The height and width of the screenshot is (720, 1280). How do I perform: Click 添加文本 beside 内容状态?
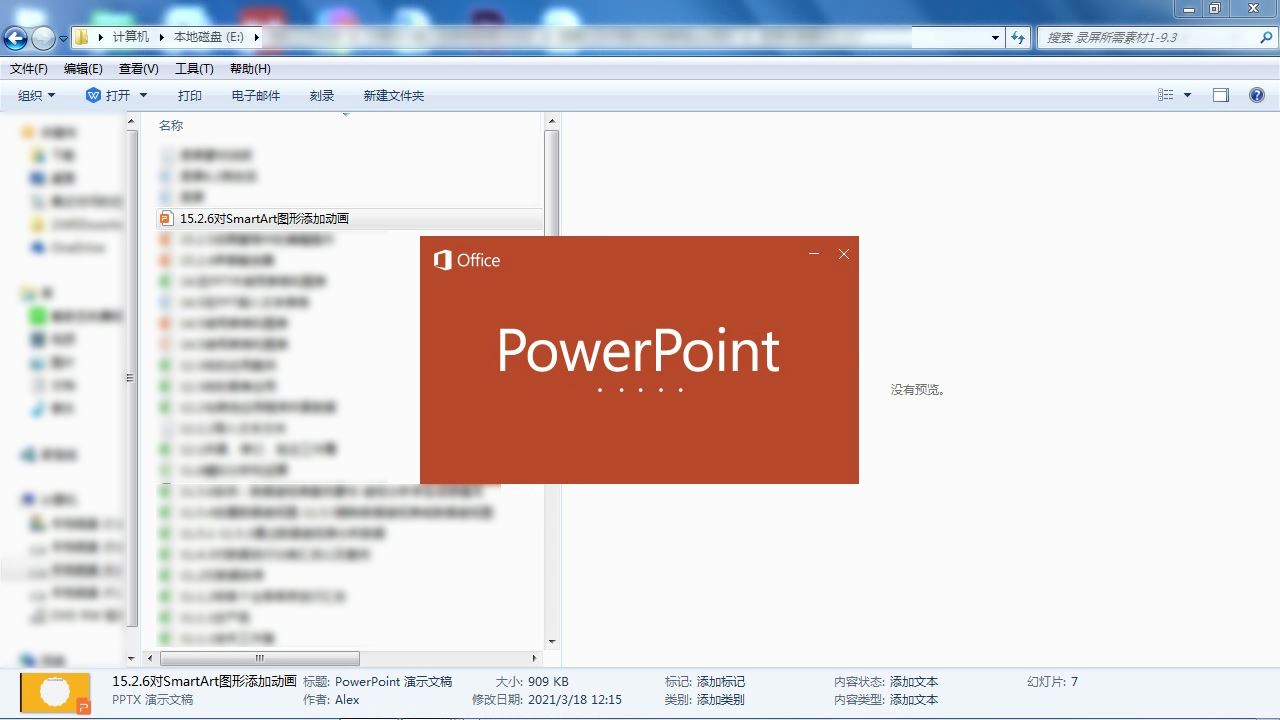tap(914, 682)
